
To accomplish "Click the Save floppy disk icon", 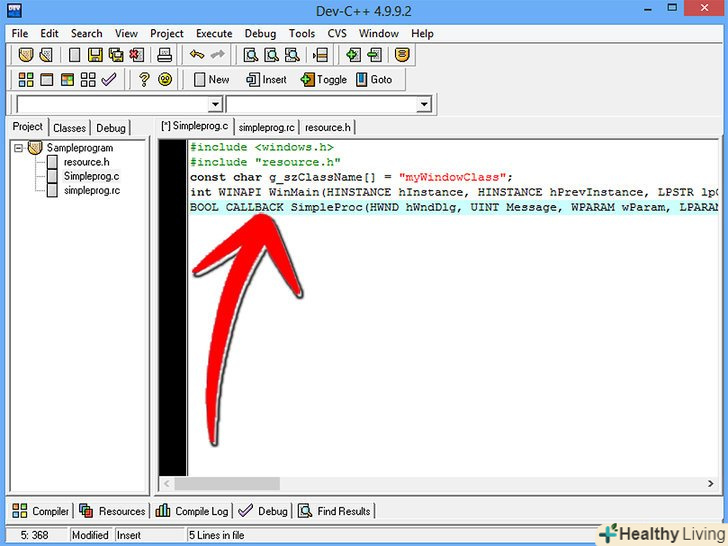I will click(x=95, y=55).
